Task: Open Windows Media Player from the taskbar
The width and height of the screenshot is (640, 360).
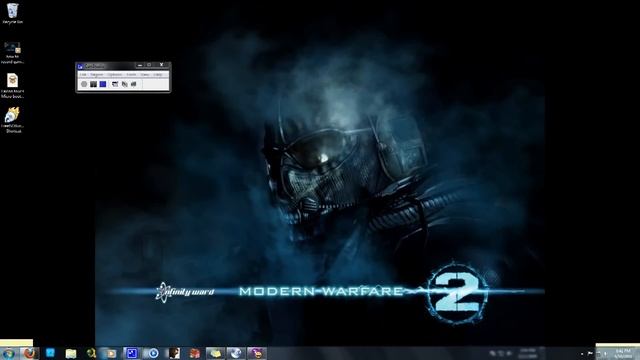Action: pyautogui.click(x=153, y=353)
